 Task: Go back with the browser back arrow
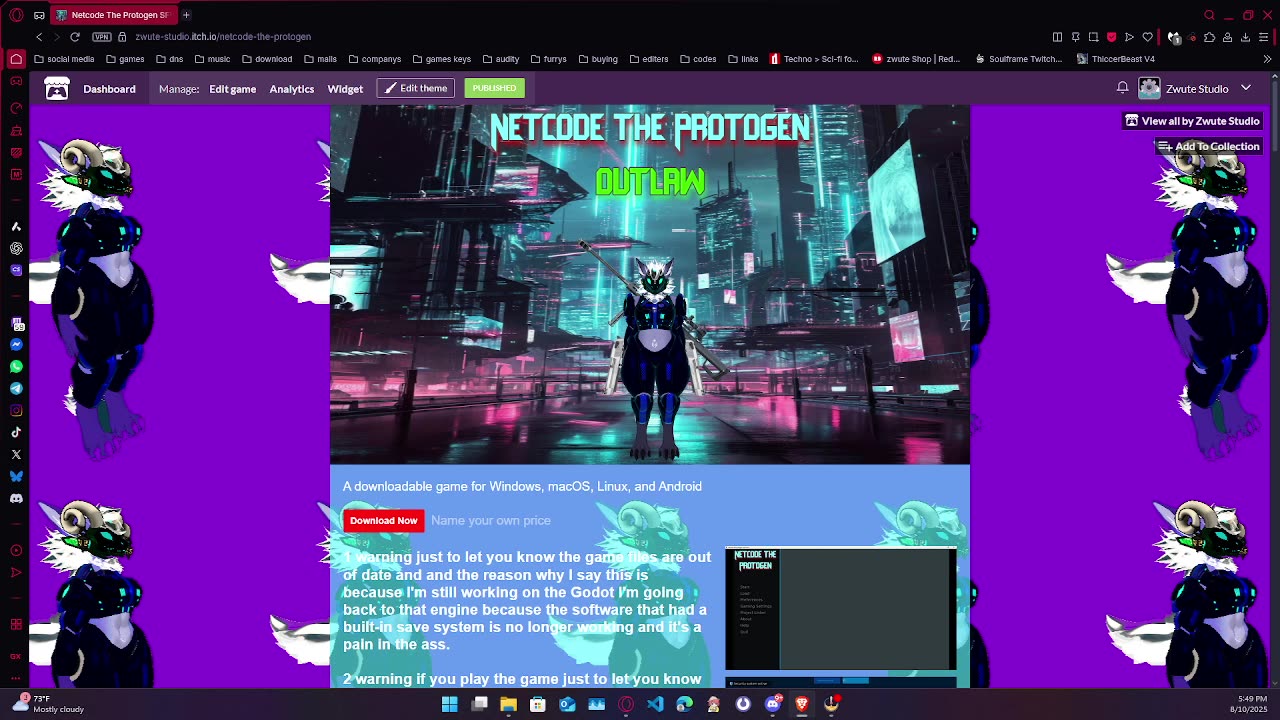pyautogui.click(x=39, y=37)
